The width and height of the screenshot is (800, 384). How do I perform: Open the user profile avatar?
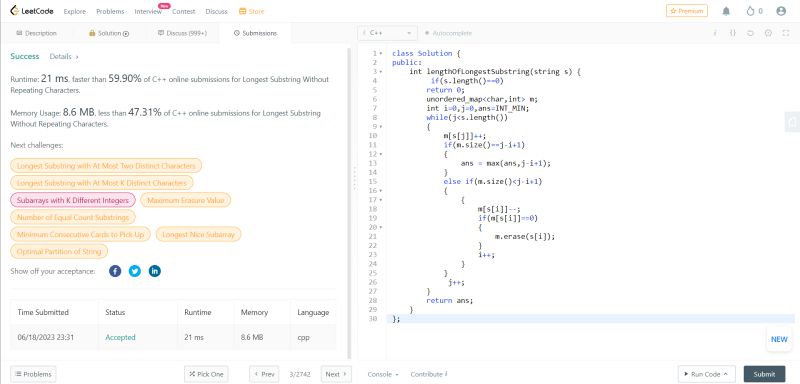tap(781, 11)
